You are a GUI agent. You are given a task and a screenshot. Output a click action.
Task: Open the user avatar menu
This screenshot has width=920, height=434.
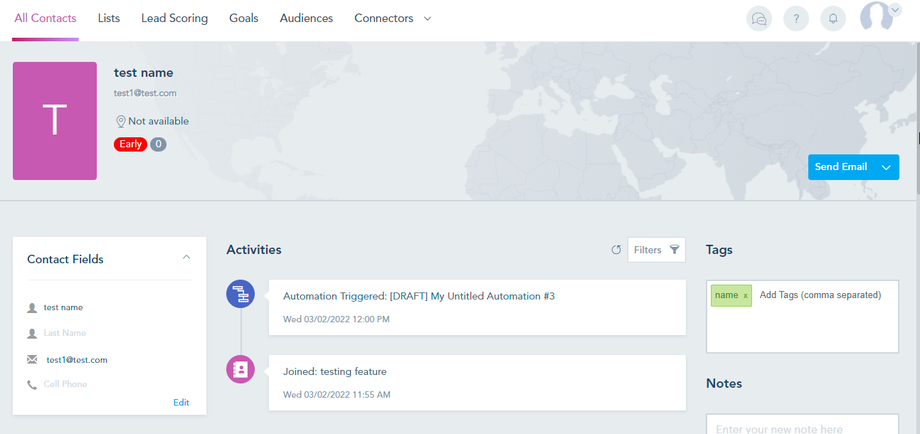click(878, 18)
